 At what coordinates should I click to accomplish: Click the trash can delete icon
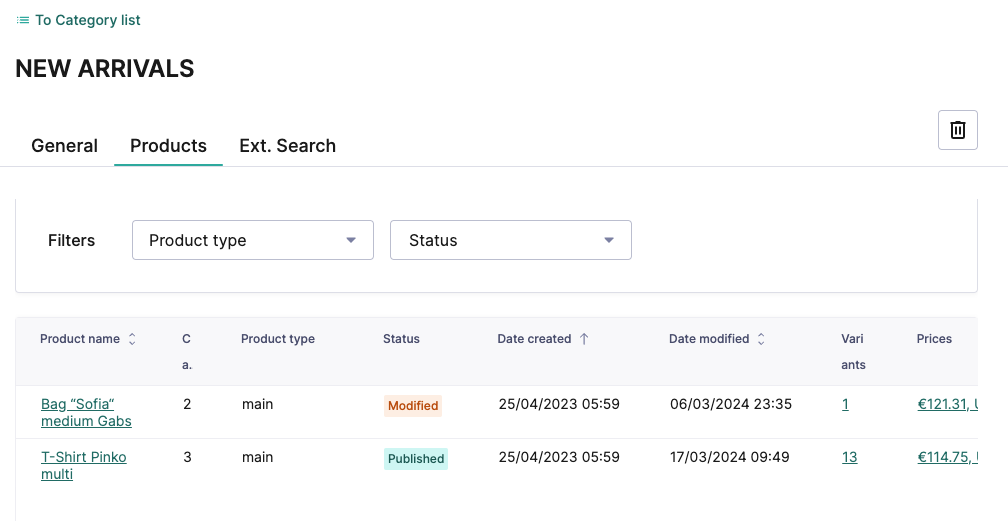(x=957, y=130)
